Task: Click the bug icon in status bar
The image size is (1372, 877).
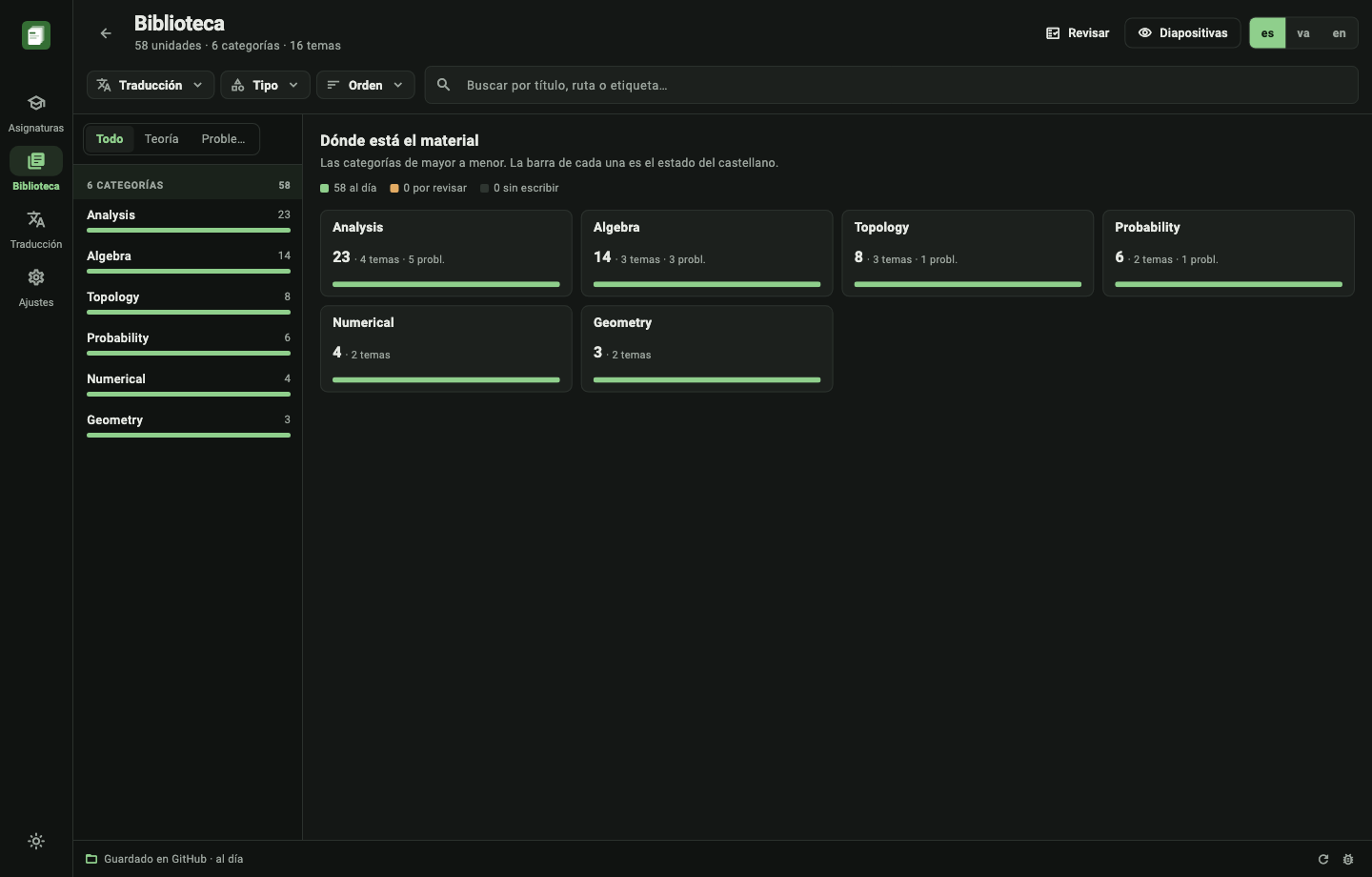Action: pyautogui.click(x=1348, y=859)
